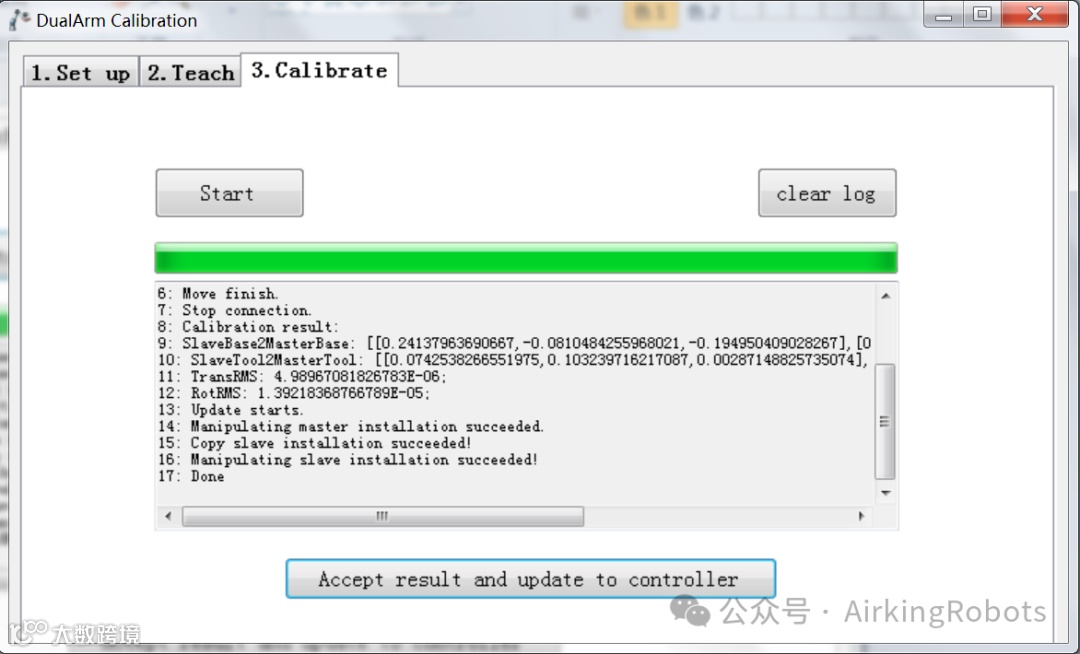This screenshot has height=654, width=1080.
Task: Click the log's horizontal scrollbar right arrow
Action: [x=861, y=516]
